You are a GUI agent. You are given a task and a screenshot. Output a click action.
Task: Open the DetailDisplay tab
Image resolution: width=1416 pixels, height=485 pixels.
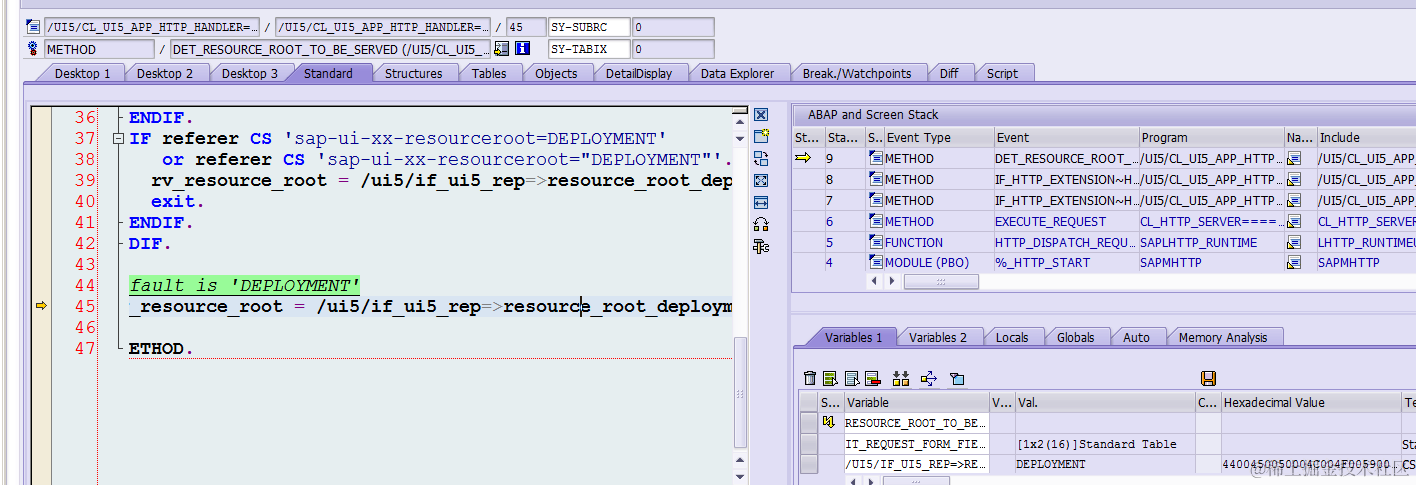coord(639,73)
